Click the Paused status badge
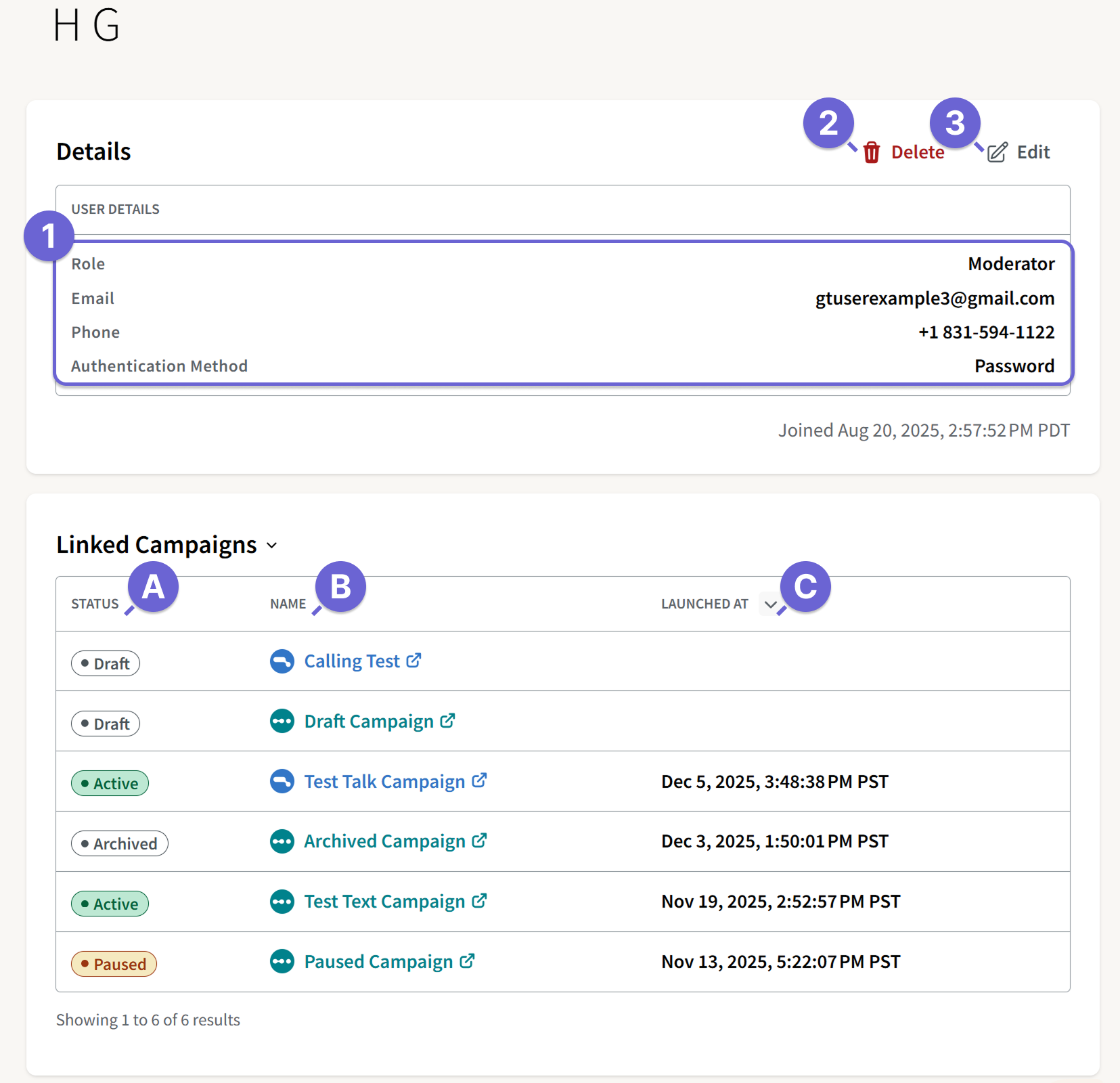The image size is (1120, 1083). coord(114,963)
